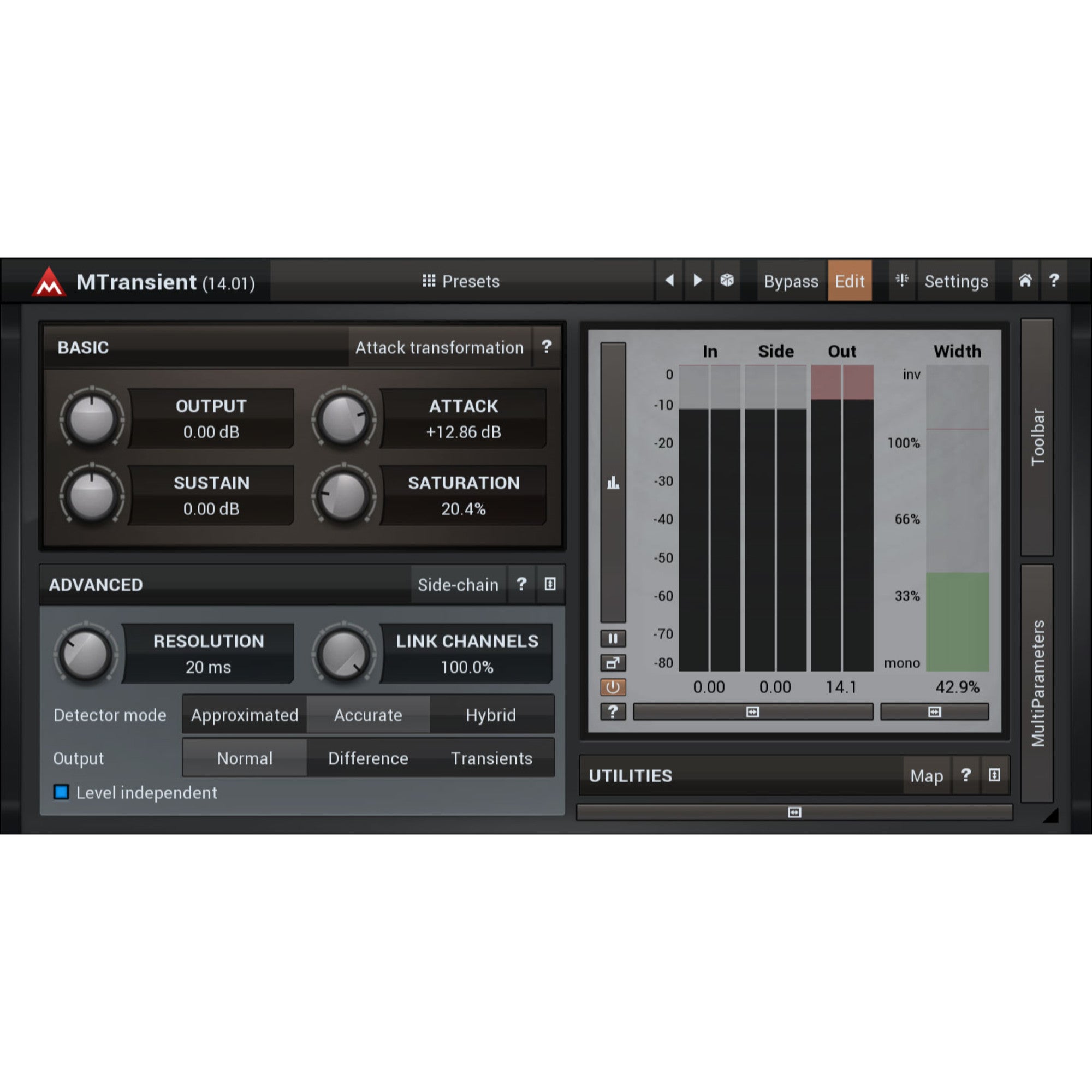The width and height of the screenshot is (1092, 1092).
Task: Click the Side-chain button
Action: coord(459,584)
